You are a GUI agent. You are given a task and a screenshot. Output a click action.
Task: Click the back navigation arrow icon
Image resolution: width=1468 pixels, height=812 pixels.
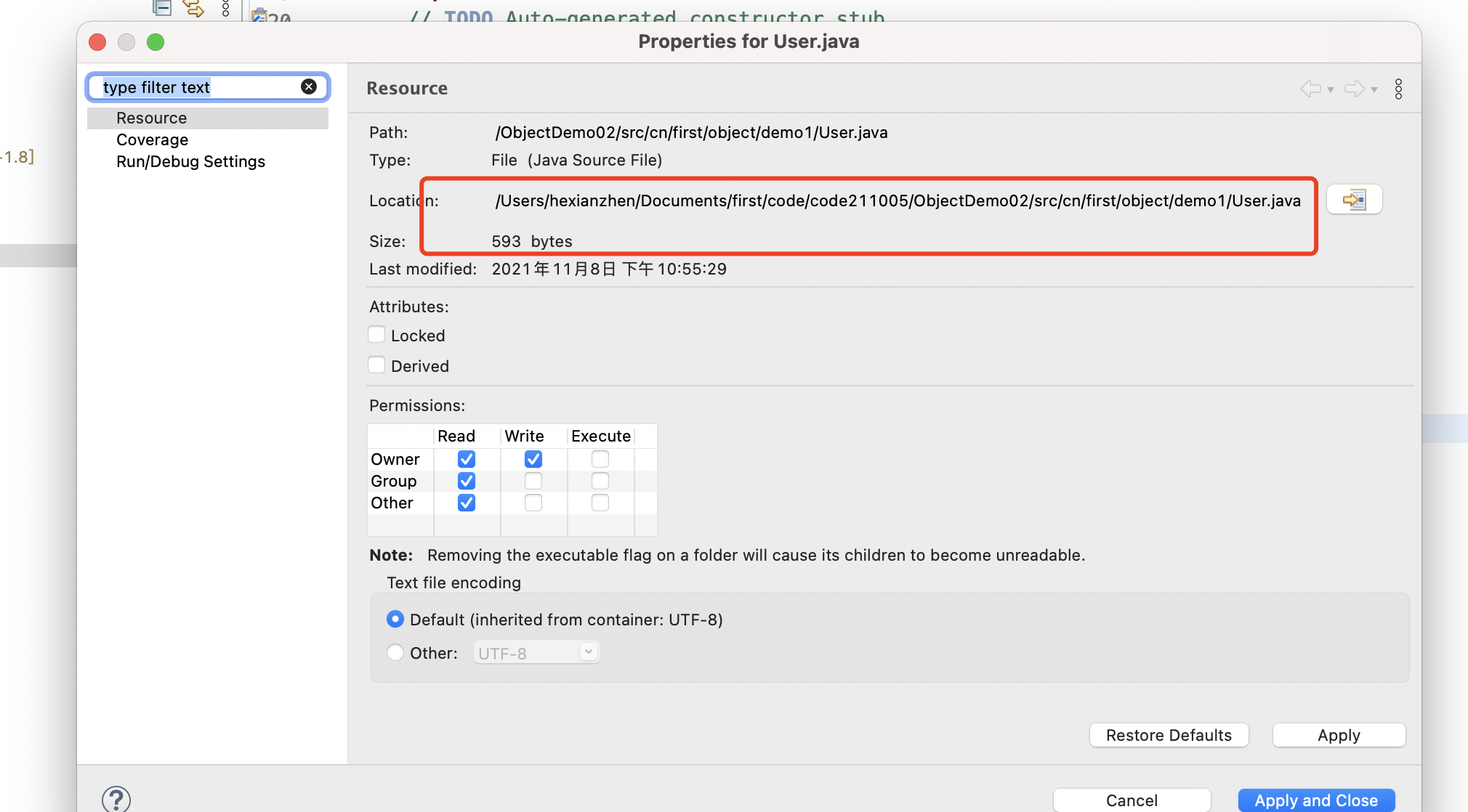point(1310,89)
